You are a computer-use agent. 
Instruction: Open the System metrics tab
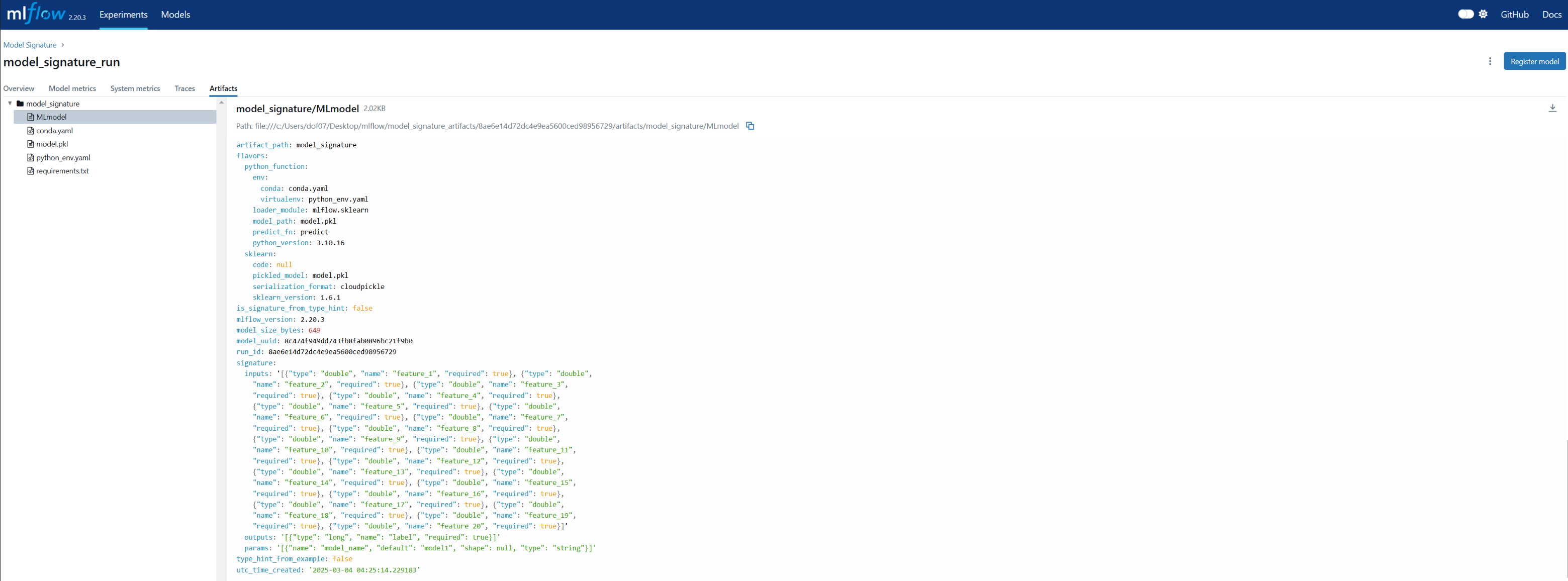pos(135,88)
